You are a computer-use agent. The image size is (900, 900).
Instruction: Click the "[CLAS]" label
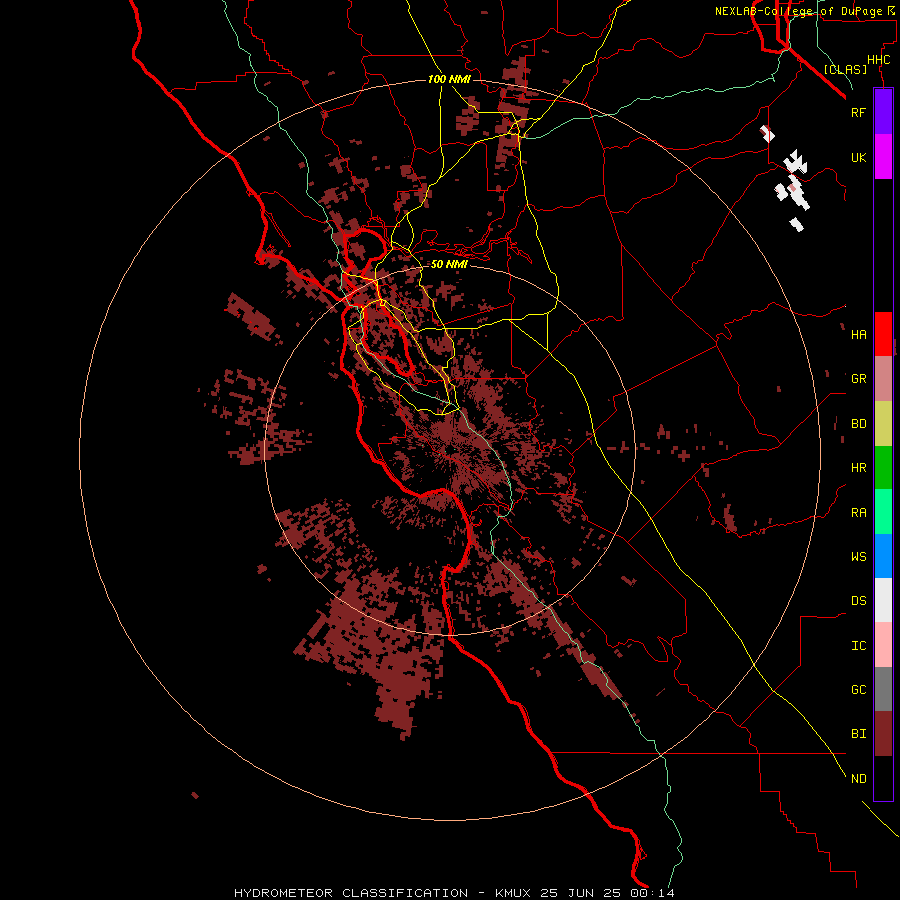[845, 69]
